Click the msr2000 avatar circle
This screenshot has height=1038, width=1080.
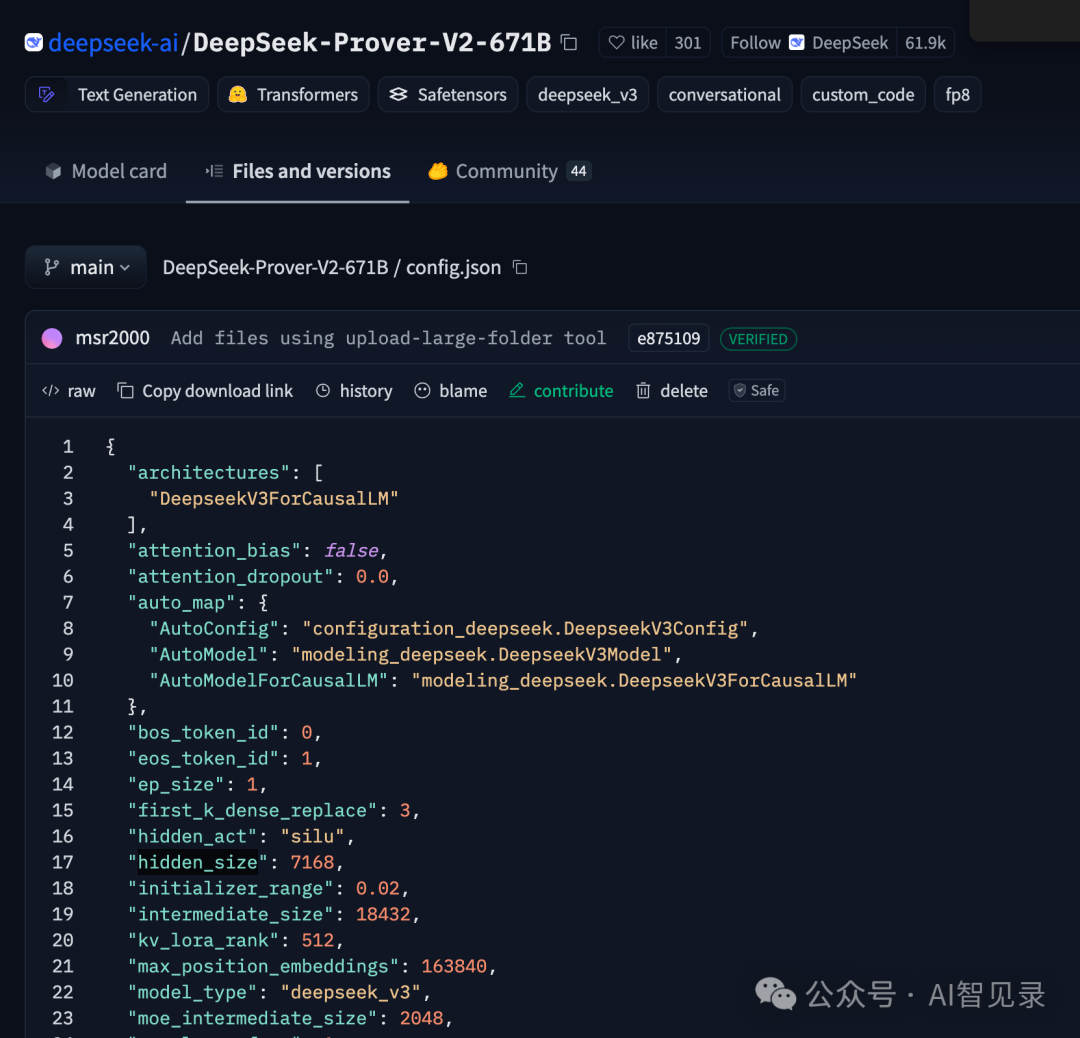pyautogui.click(x=52, y=338)
